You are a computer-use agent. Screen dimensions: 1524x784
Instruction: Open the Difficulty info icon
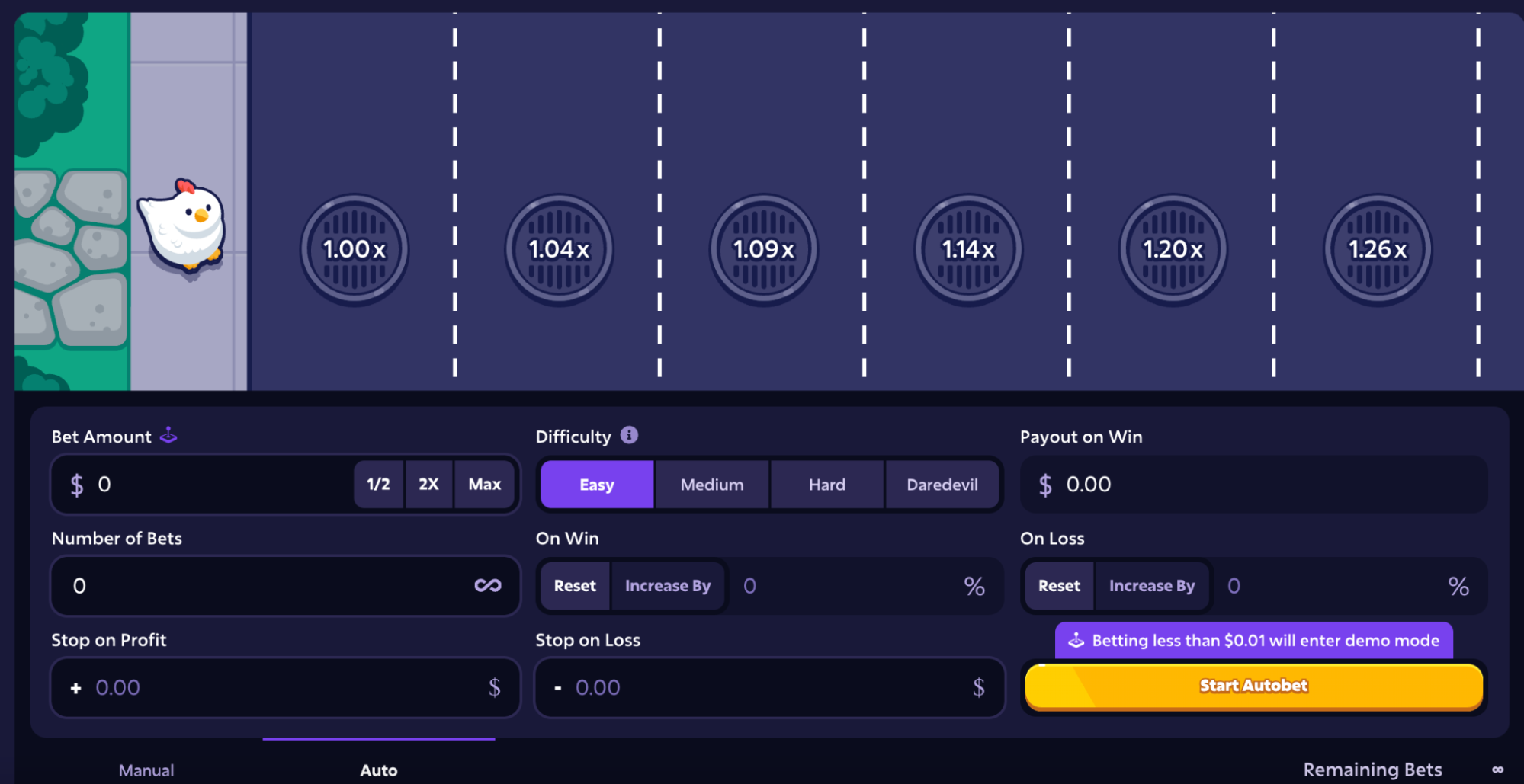coord(629,435)
